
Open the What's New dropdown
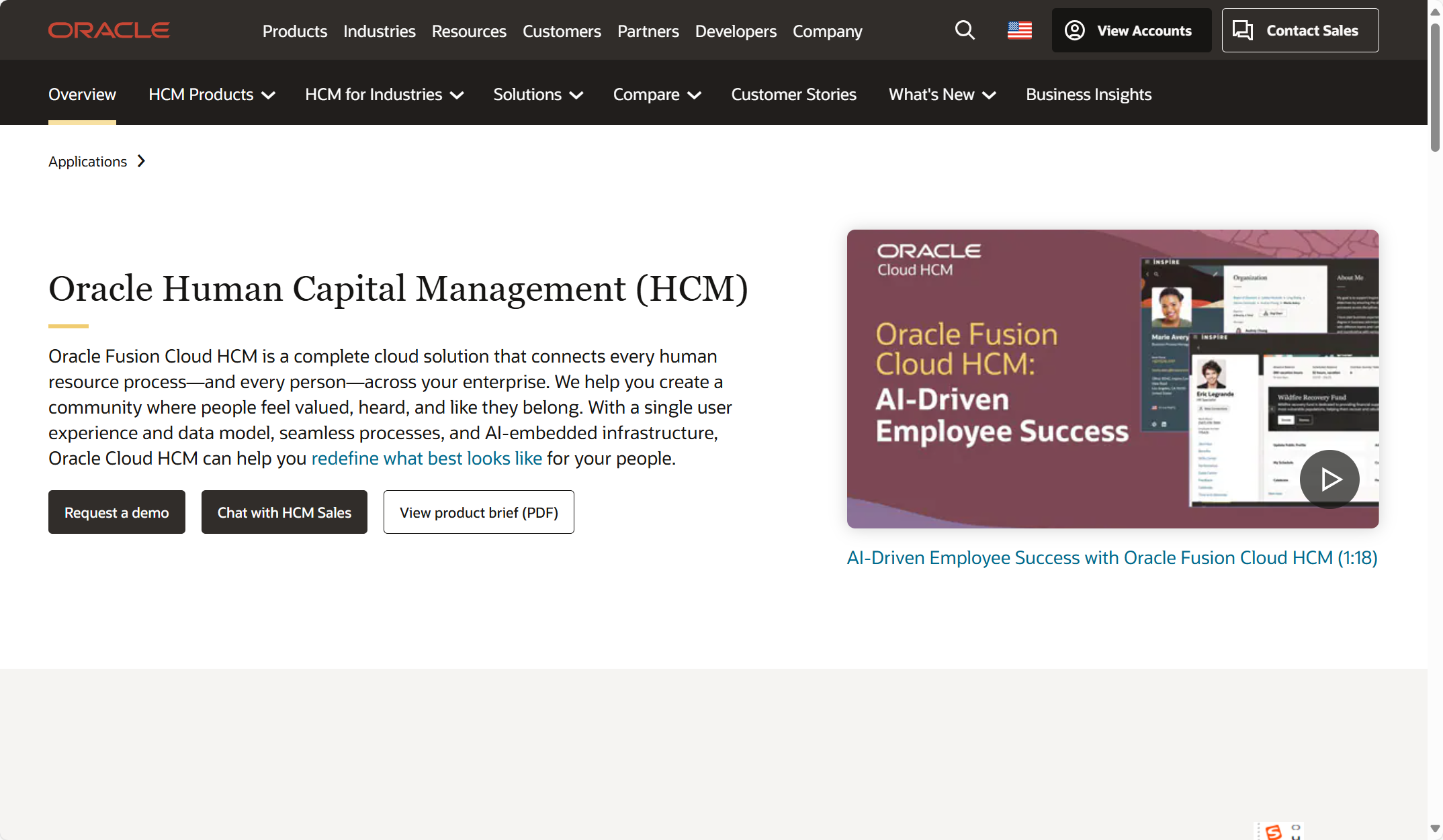pos(942,95)
